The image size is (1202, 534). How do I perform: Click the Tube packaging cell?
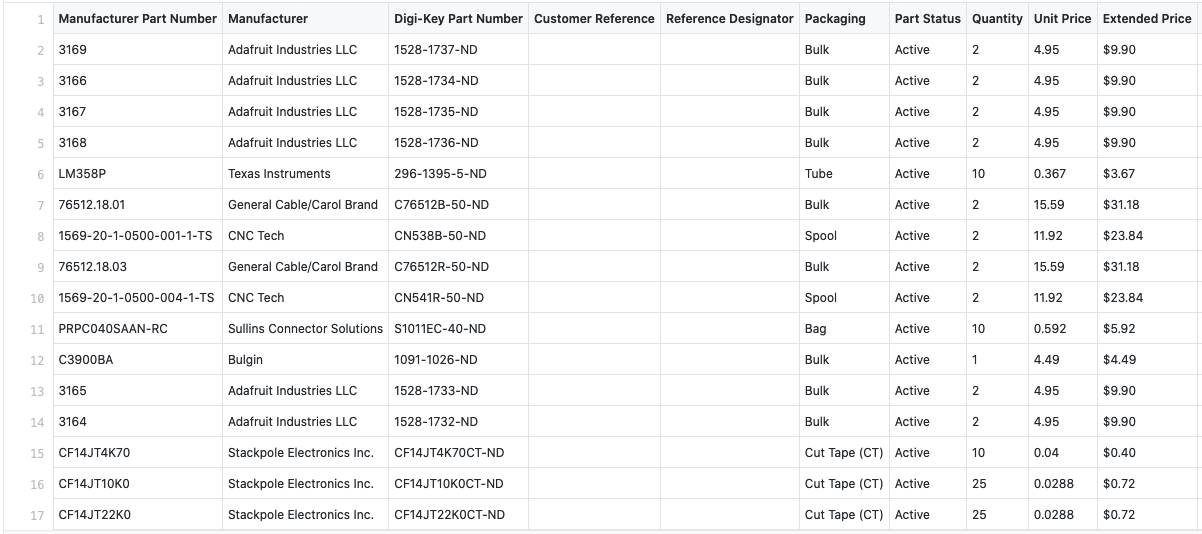pos(818,174)
